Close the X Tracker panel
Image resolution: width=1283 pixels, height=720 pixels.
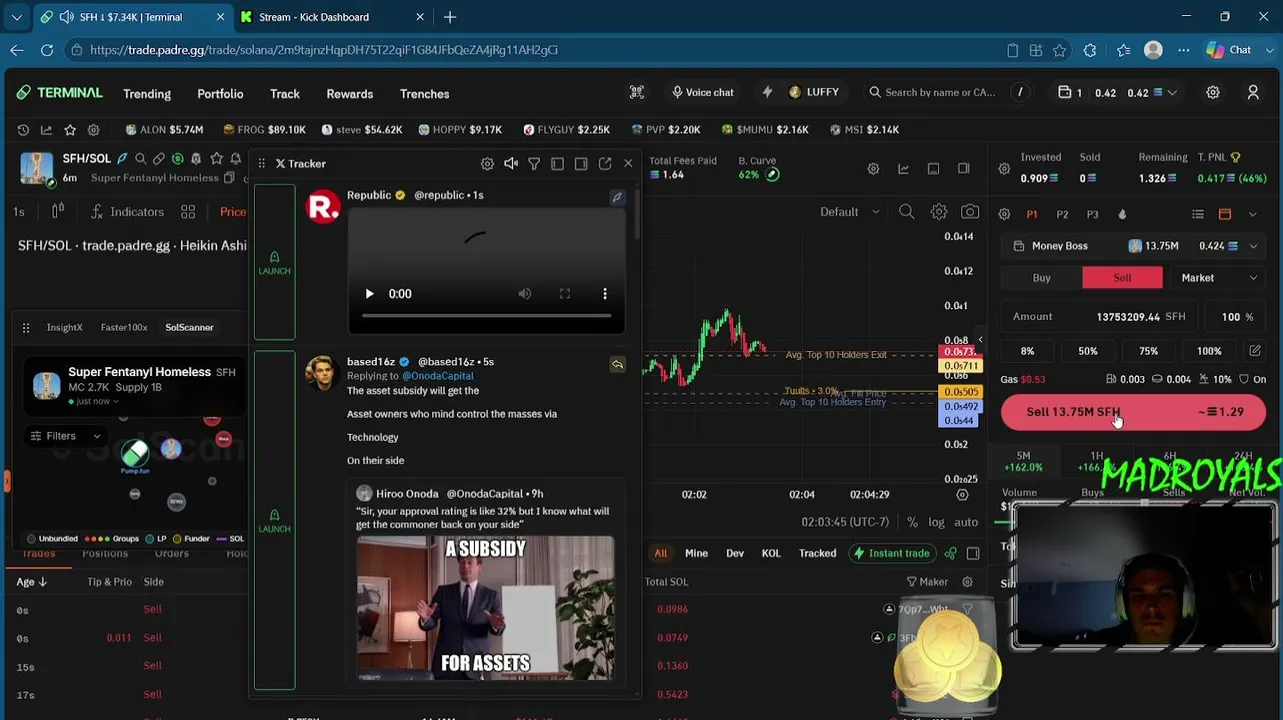(628, 164)
